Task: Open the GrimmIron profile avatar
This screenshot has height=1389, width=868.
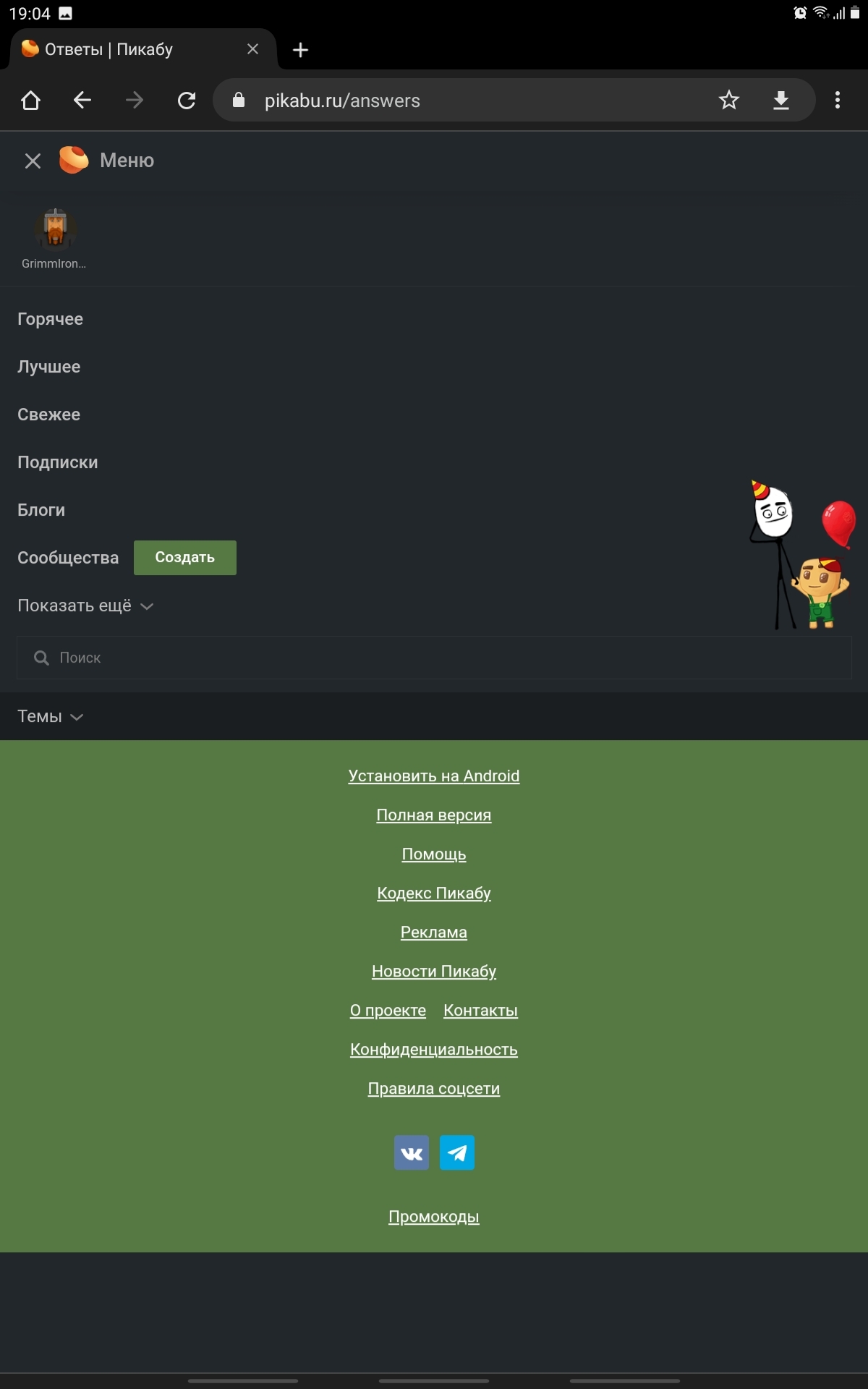Action: click(x=55, y=229)
